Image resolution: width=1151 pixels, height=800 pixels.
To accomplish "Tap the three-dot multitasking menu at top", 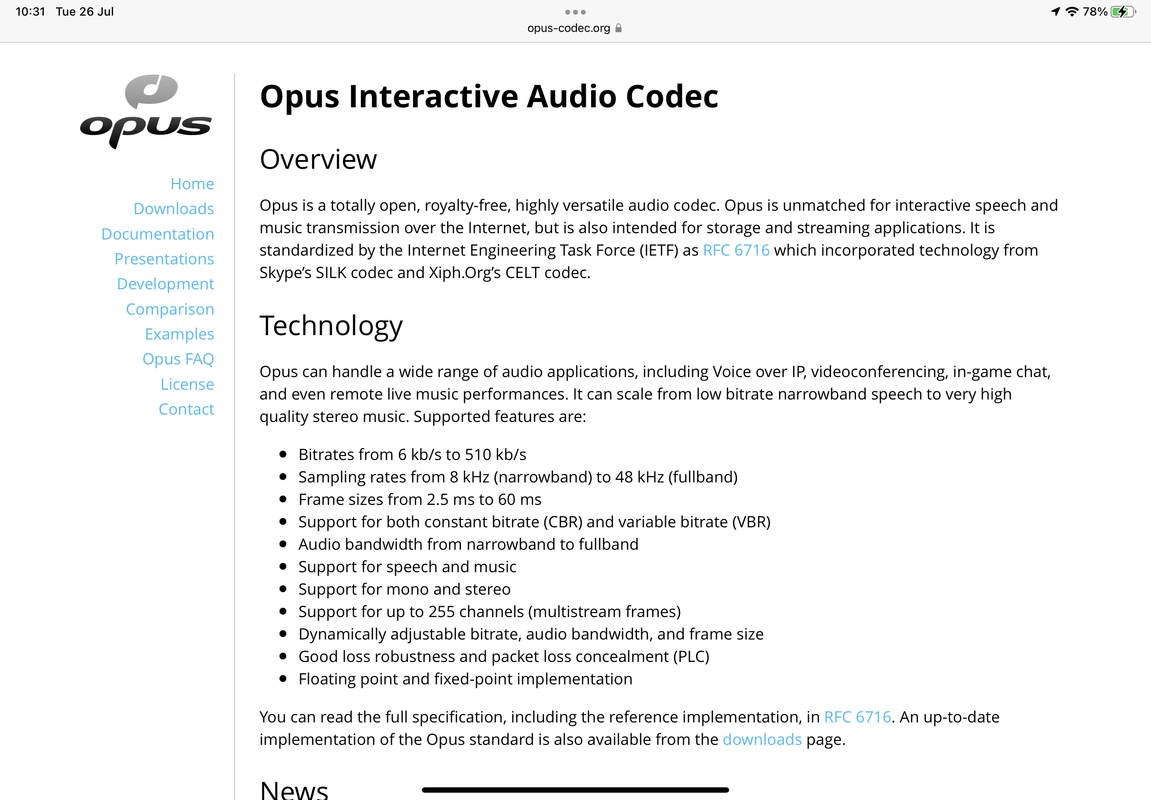I will point(576,12).
